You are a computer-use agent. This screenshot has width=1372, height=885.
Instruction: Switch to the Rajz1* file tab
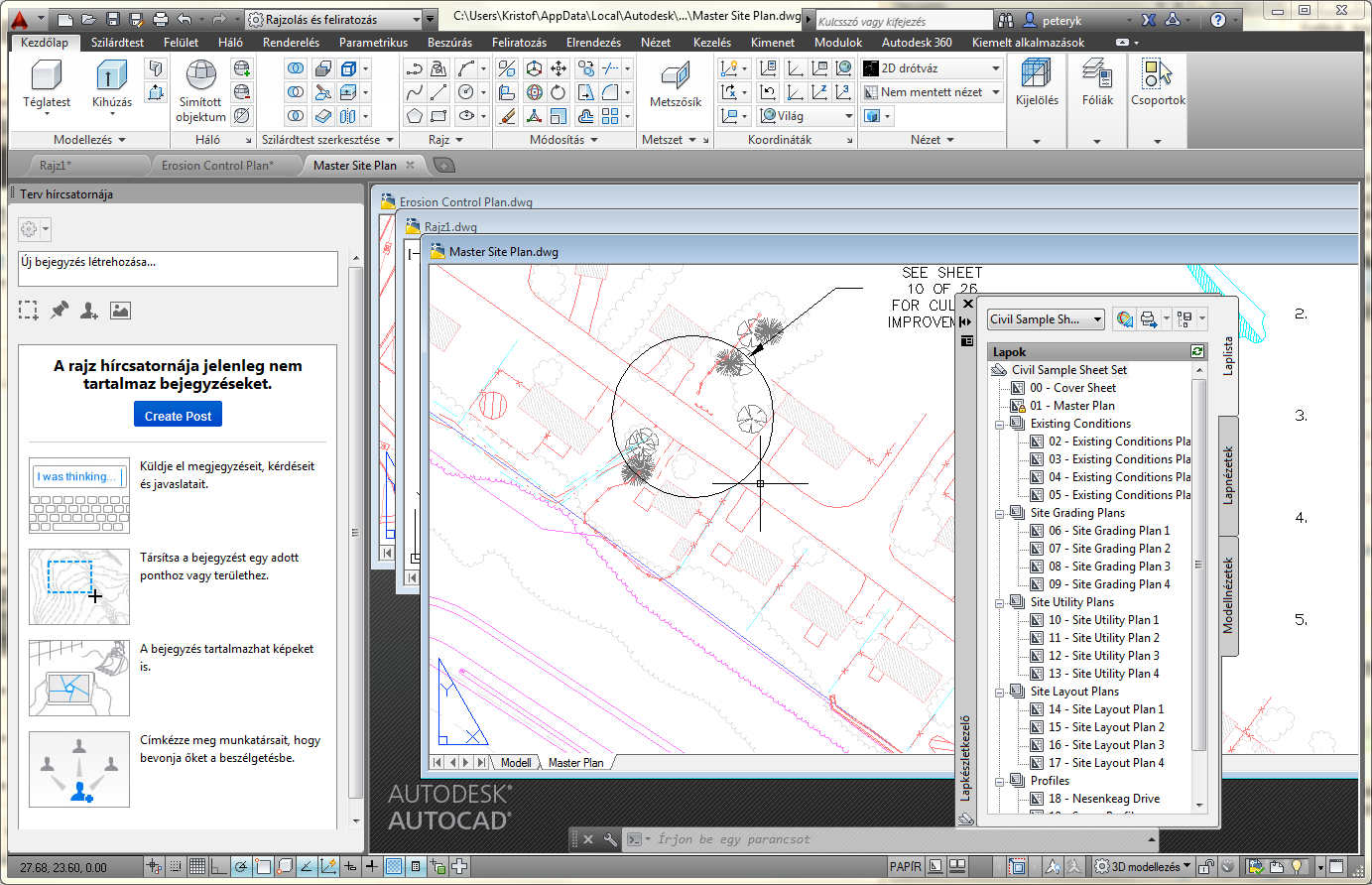(x=56, y=166)
